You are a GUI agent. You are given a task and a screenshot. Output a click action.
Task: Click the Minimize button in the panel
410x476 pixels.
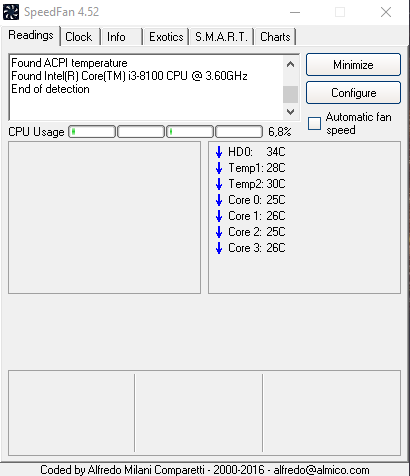click(x=353, y=65)
